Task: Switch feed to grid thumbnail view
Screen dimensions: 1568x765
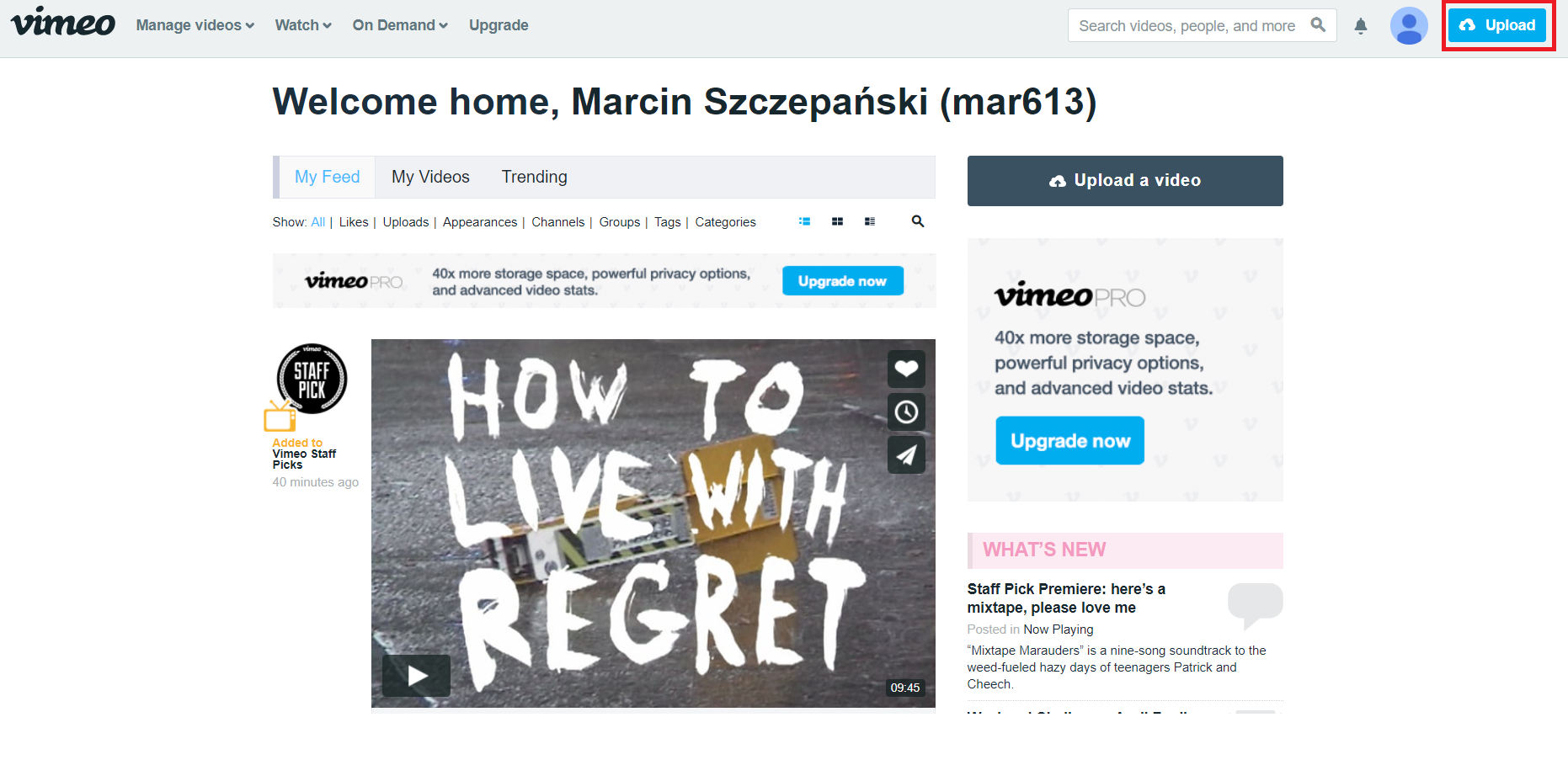Action: 837,221
